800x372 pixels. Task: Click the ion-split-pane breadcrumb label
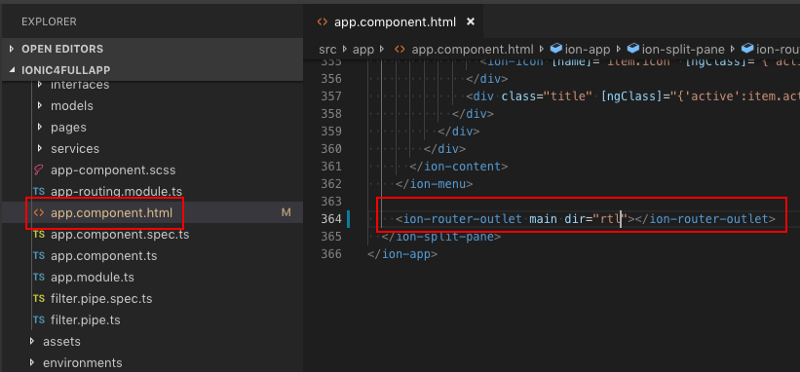tap(683, 49)
